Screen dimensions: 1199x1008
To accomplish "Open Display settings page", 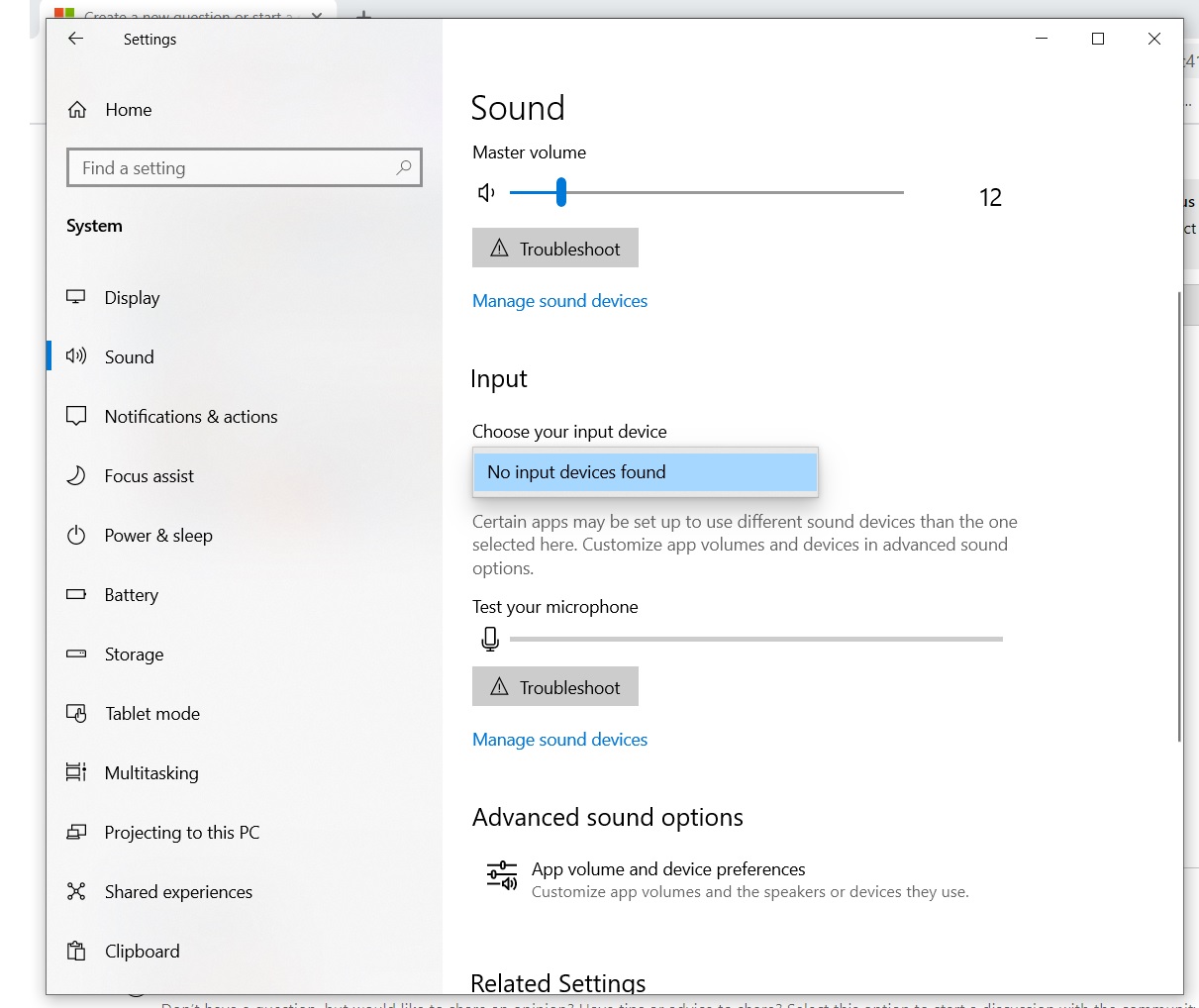I will [x=132, y=297].
